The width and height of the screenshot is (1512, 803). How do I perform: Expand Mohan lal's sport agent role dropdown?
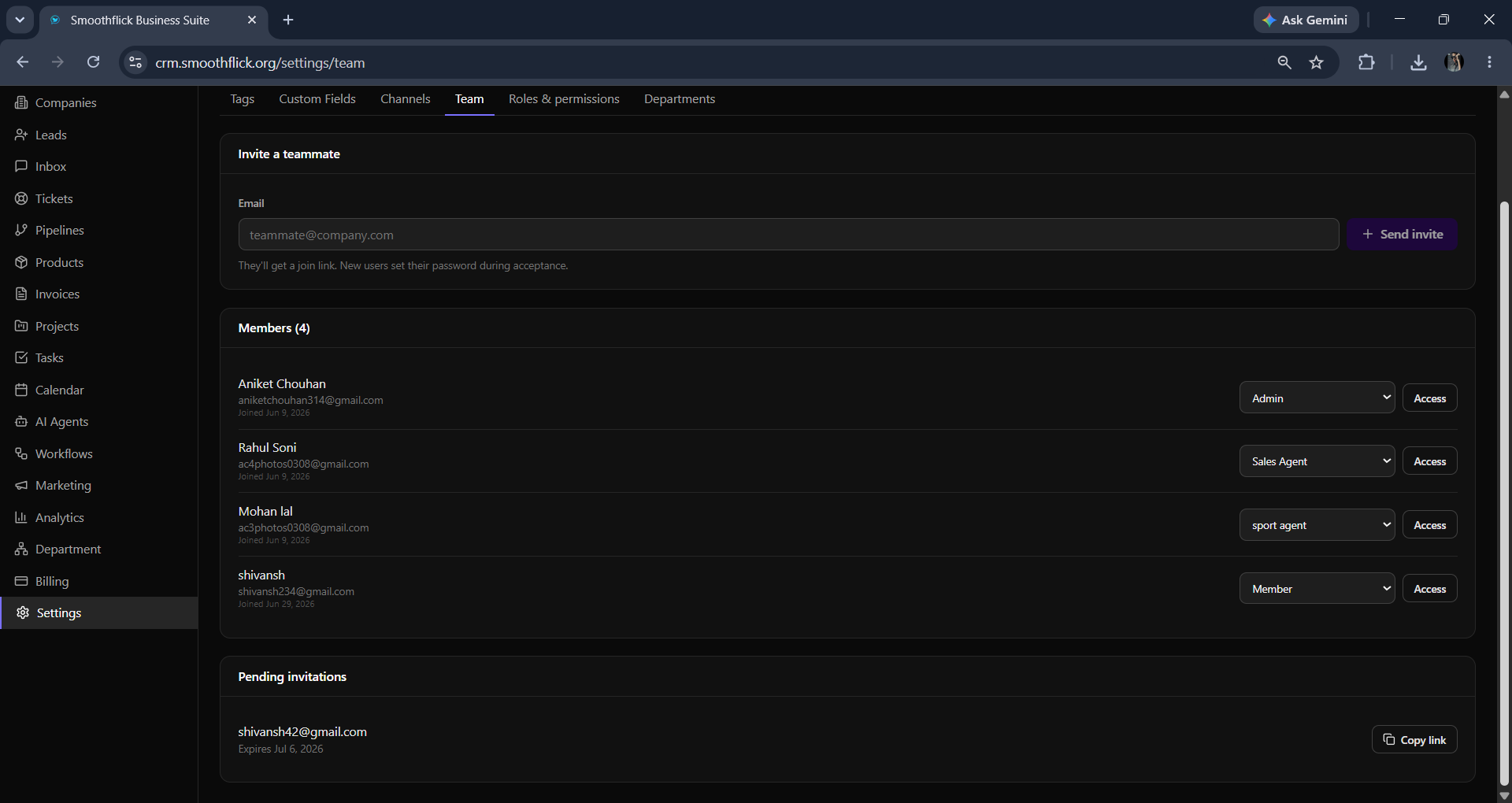point(1317,525)
